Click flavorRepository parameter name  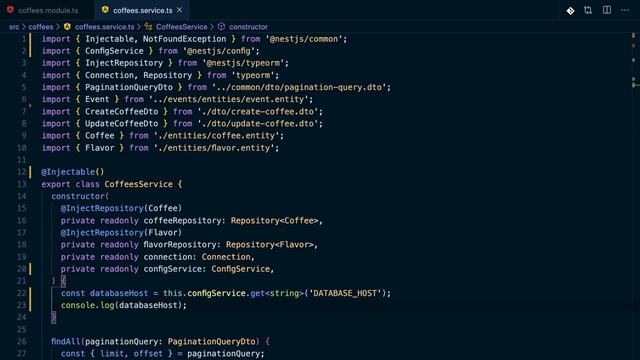coord(180,245)
